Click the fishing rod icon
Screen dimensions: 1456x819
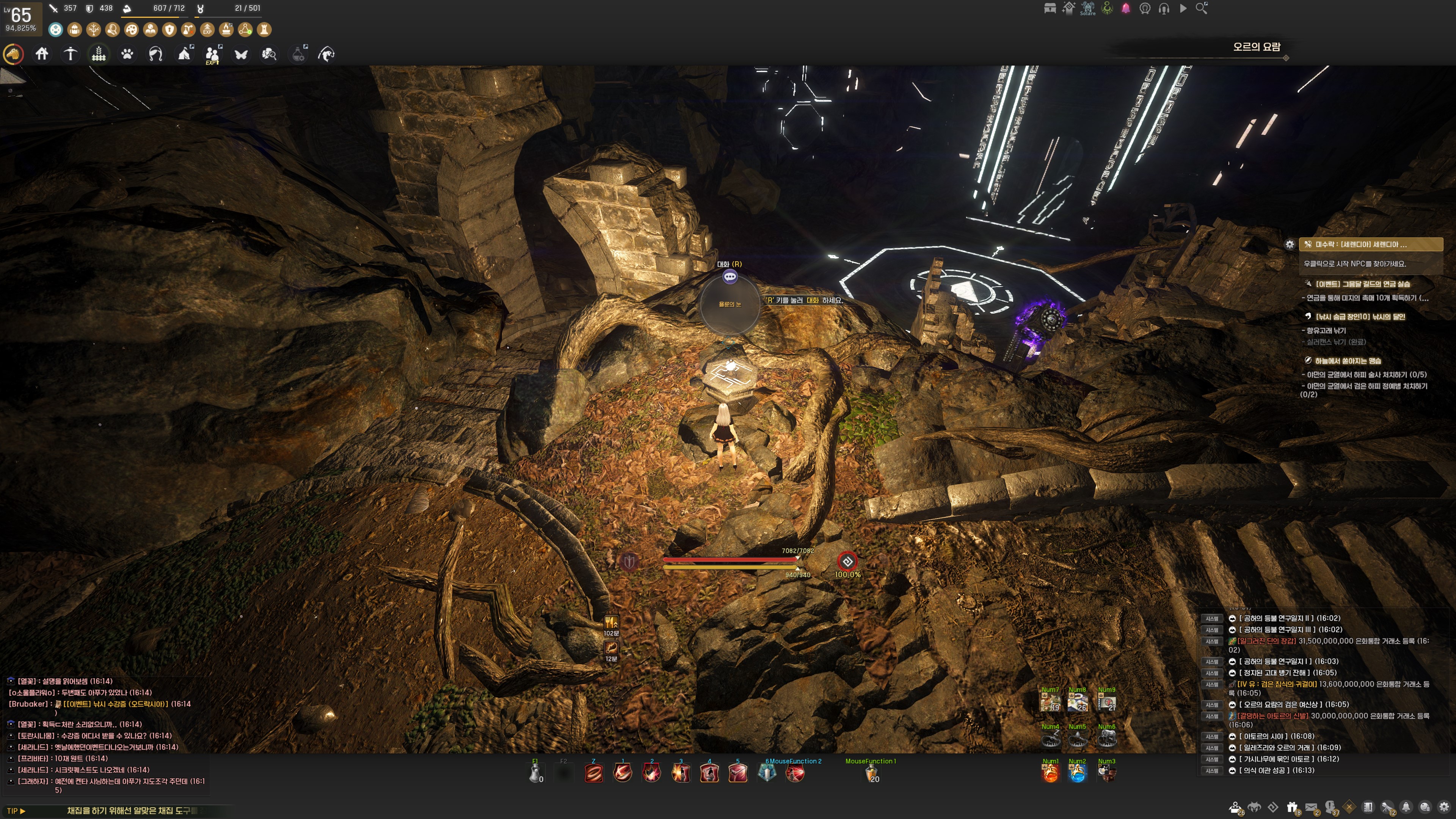point(326,54)
